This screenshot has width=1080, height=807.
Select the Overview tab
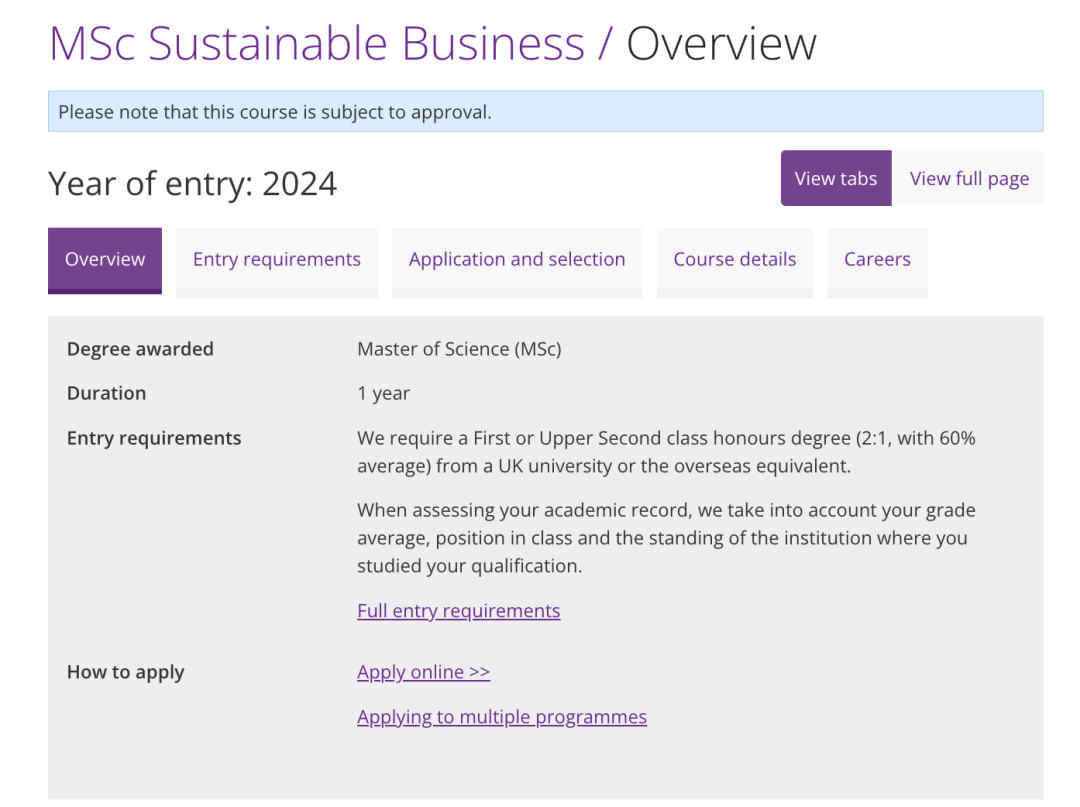(105, 259)
